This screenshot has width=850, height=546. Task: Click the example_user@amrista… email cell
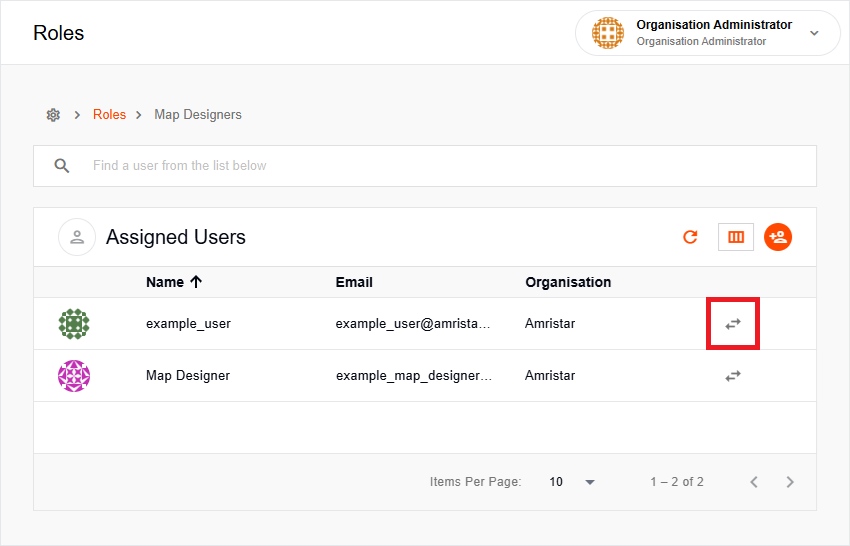point(413,324)
